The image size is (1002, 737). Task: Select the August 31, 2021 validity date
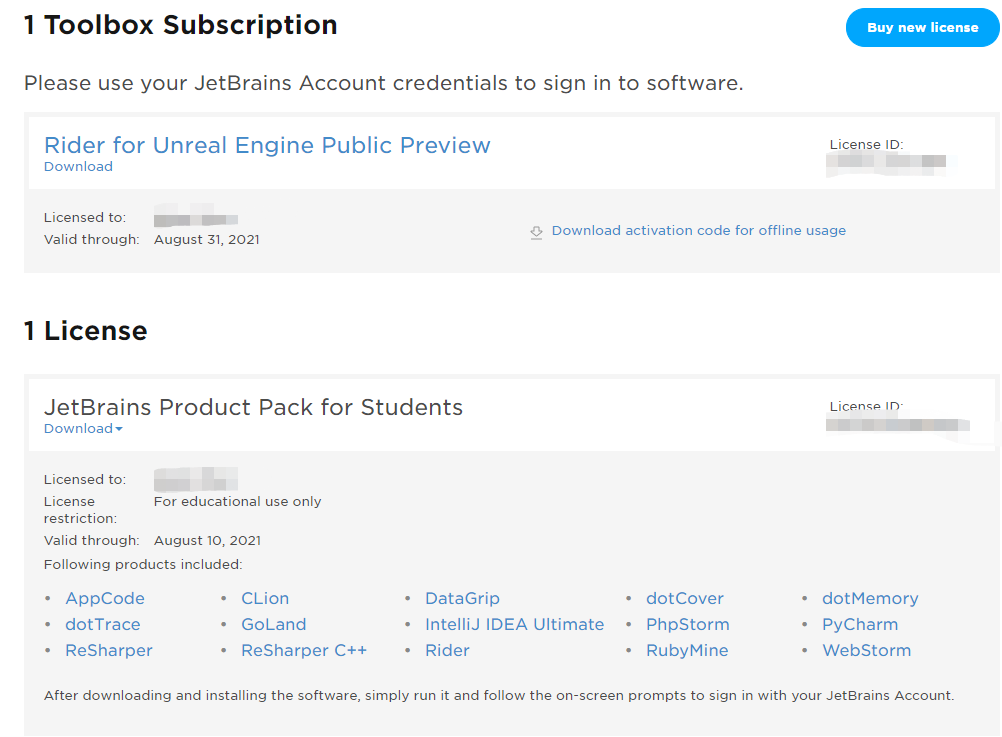[x=206, y=240]
